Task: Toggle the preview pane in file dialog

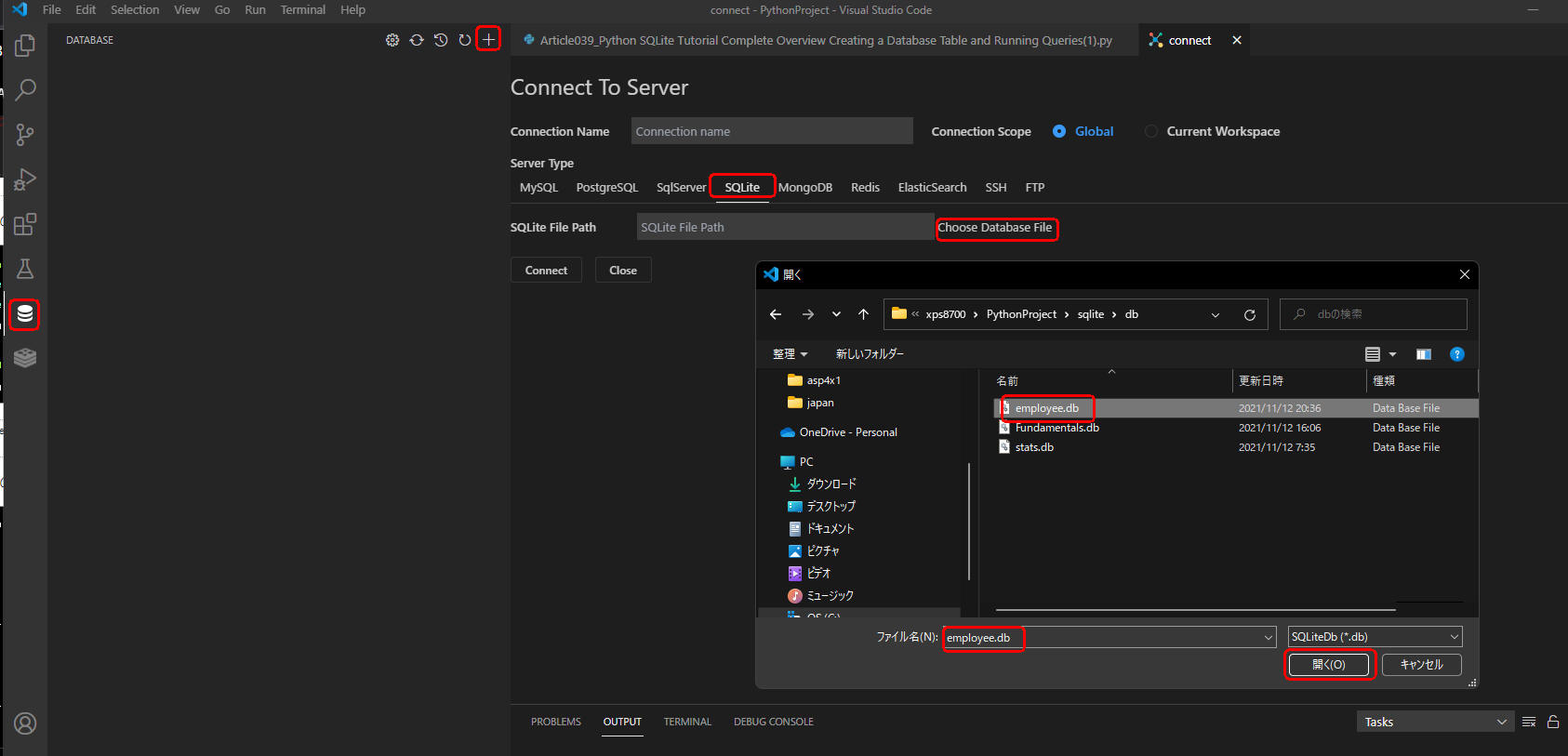Action: pos(1424,354)
